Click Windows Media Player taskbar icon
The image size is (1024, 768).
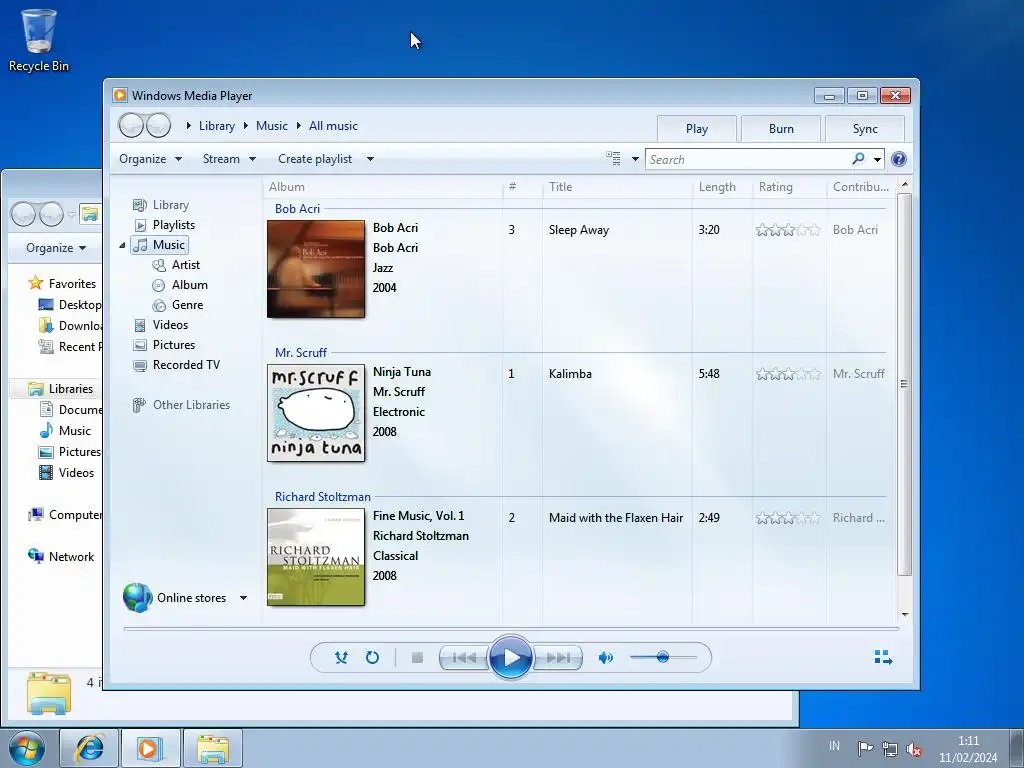click(x=150, y=748)
